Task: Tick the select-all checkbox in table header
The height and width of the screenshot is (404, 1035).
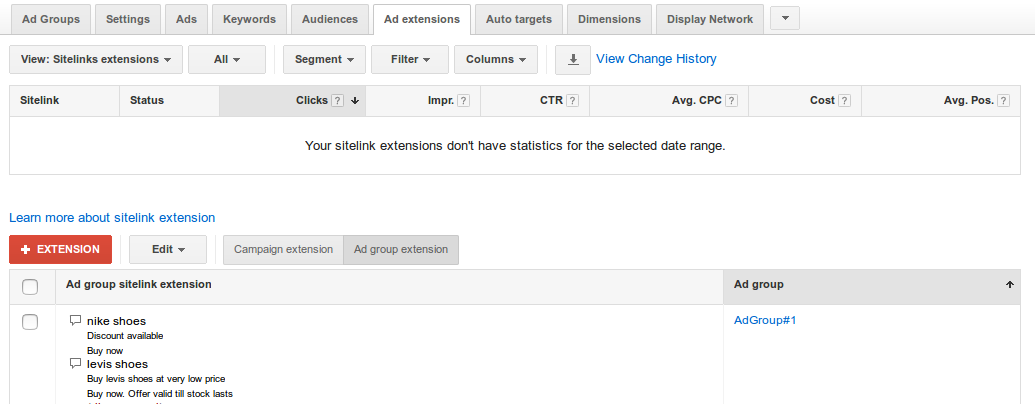Action: pyautogui.click(x=30, y=287)
